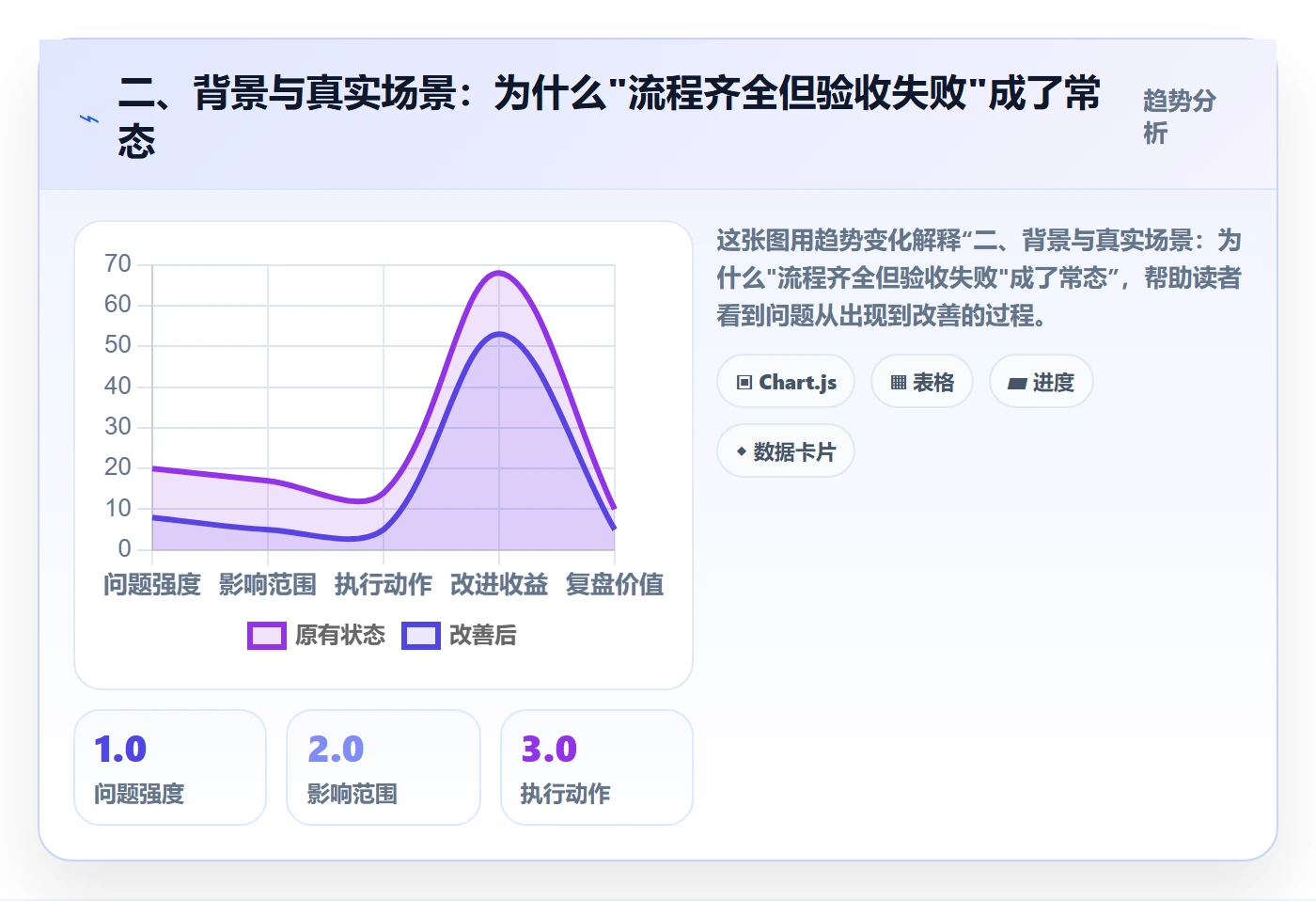Click the 执行动作 x-axis label

pos(384,585)
